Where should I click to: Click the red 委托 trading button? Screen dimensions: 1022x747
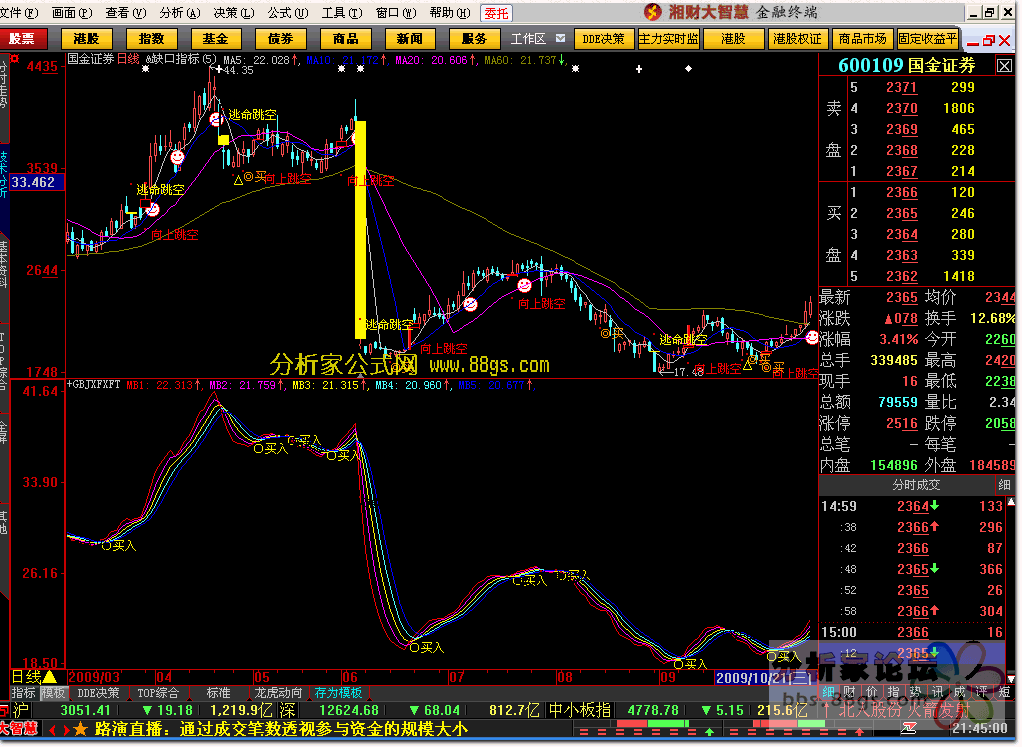tap(497, 13)
